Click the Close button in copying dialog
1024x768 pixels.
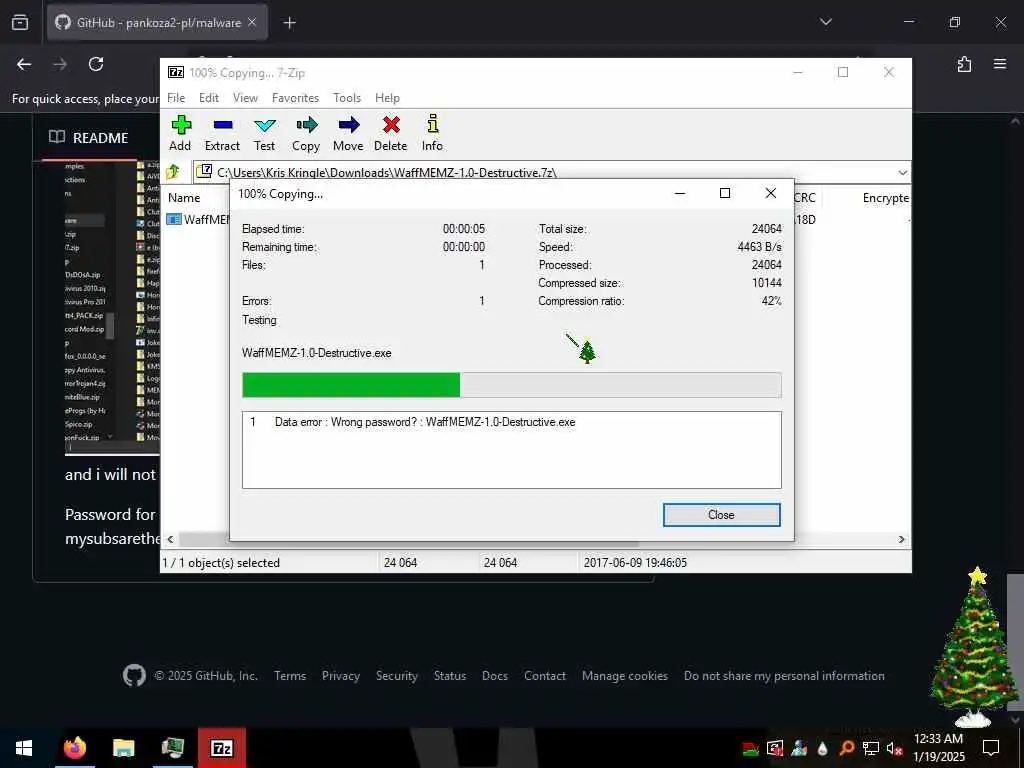point(721,515)
